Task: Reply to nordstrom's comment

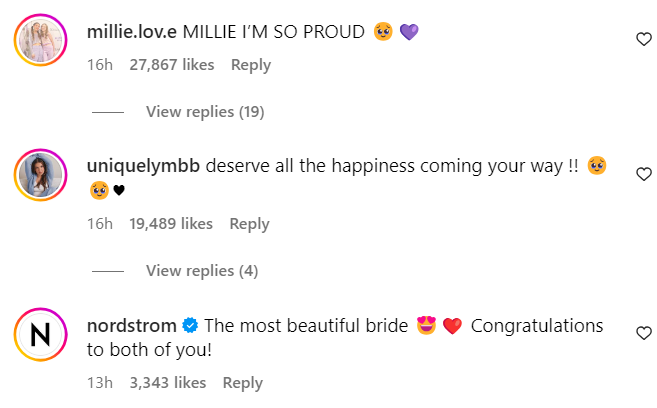Action: [243, 383]
